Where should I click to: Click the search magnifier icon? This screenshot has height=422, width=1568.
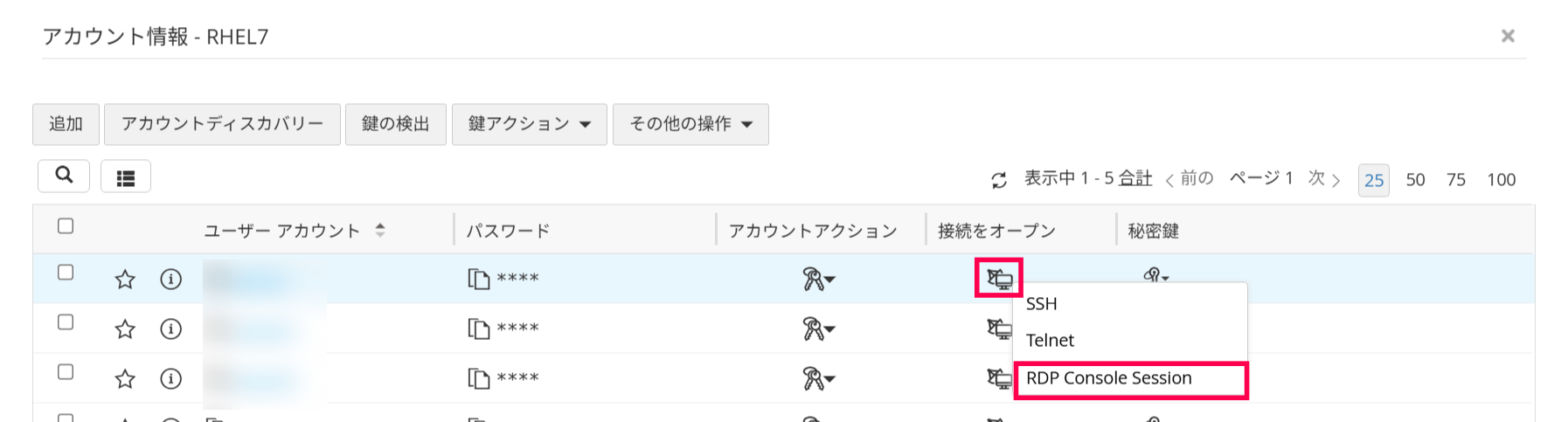tap(64, 176)
